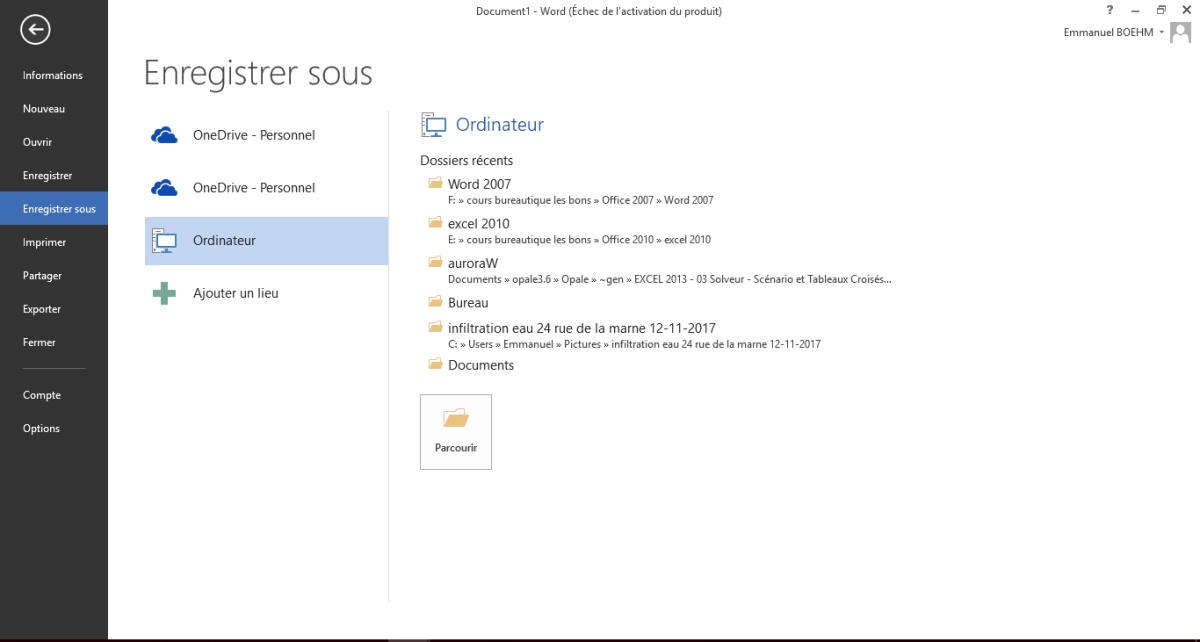The height and width of the screenshot is (642, 1200).
Task: Select the first OneDrive - Personnel location
Action: [266, 135]
